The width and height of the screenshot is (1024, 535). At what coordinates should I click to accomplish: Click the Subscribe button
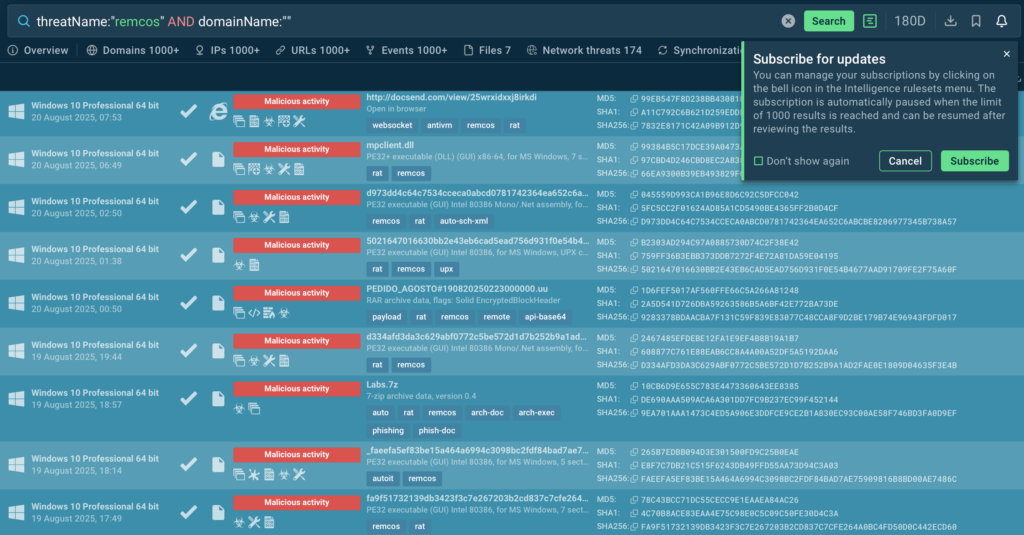[x=974, y=161]
